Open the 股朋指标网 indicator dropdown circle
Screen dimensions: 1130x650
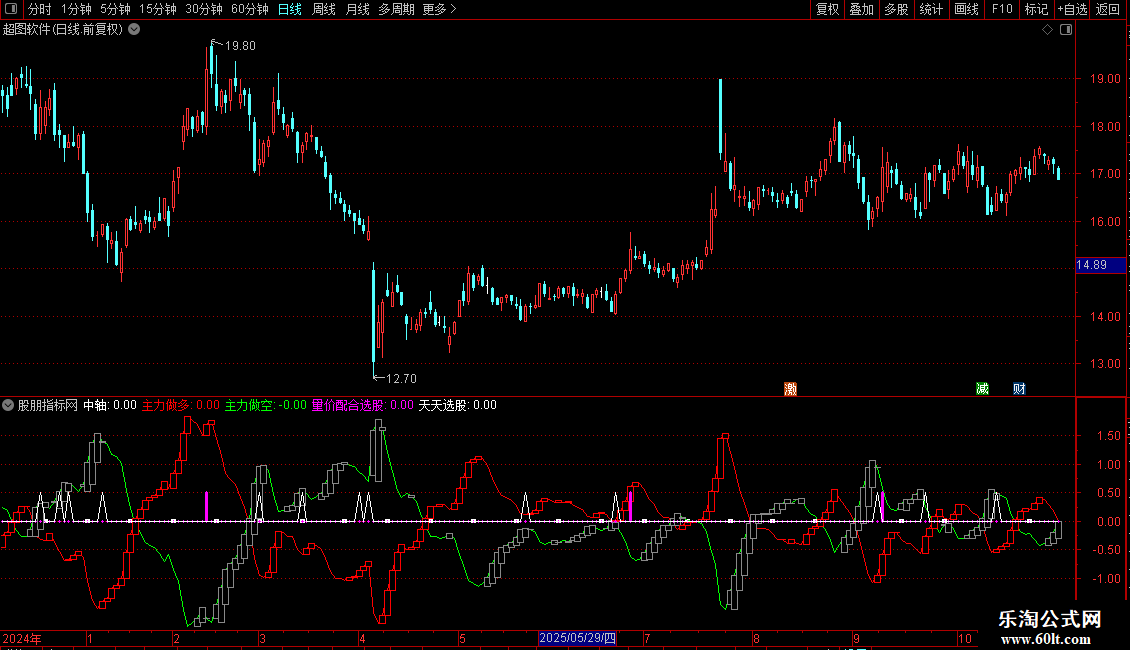tap(8, 405)
